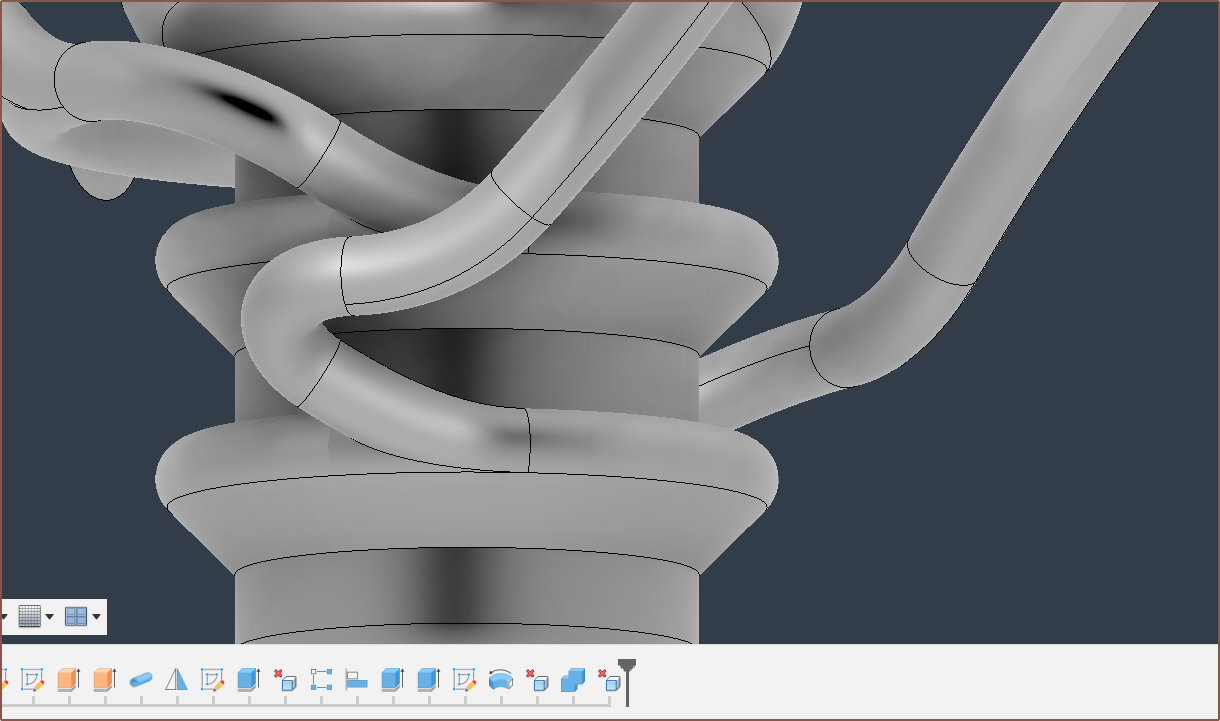
Task: Select the final Remove feature in the timeline
Action: pos(608,681)
